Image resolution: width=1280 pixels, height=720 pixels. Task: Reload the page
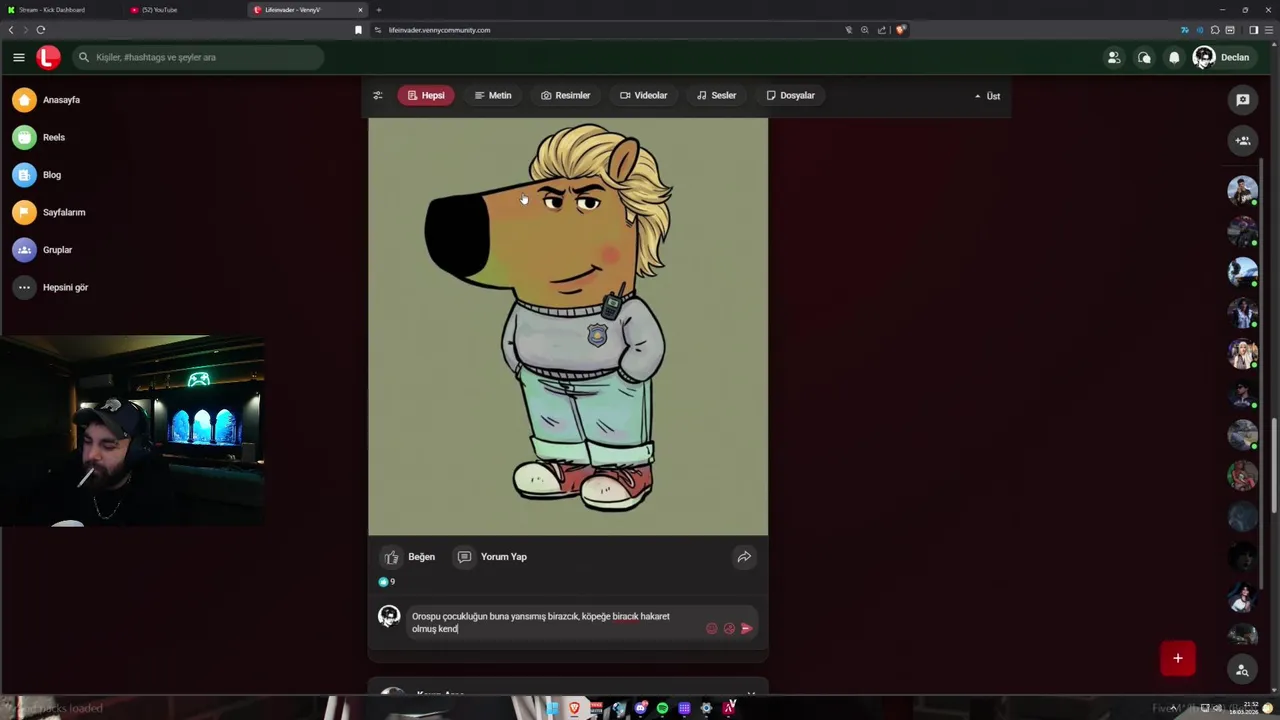click(41, 30)
